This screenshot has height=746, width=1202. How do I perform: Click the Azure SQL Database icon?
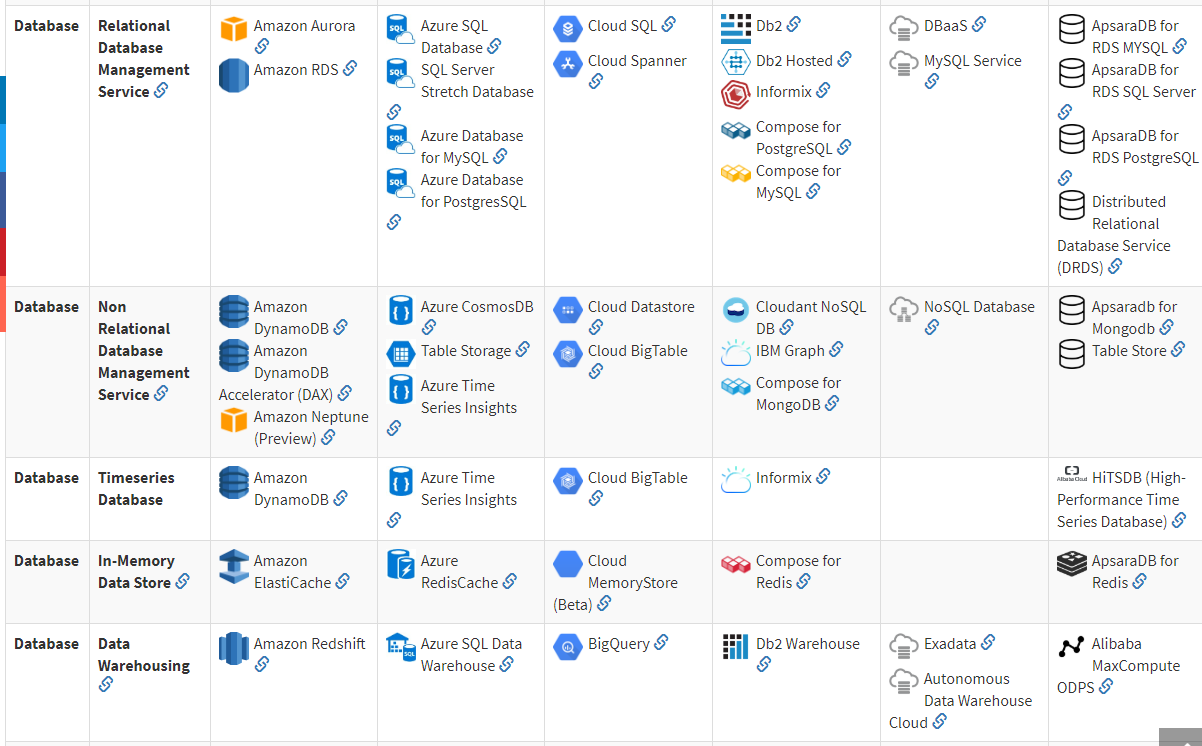coord(401,30)
